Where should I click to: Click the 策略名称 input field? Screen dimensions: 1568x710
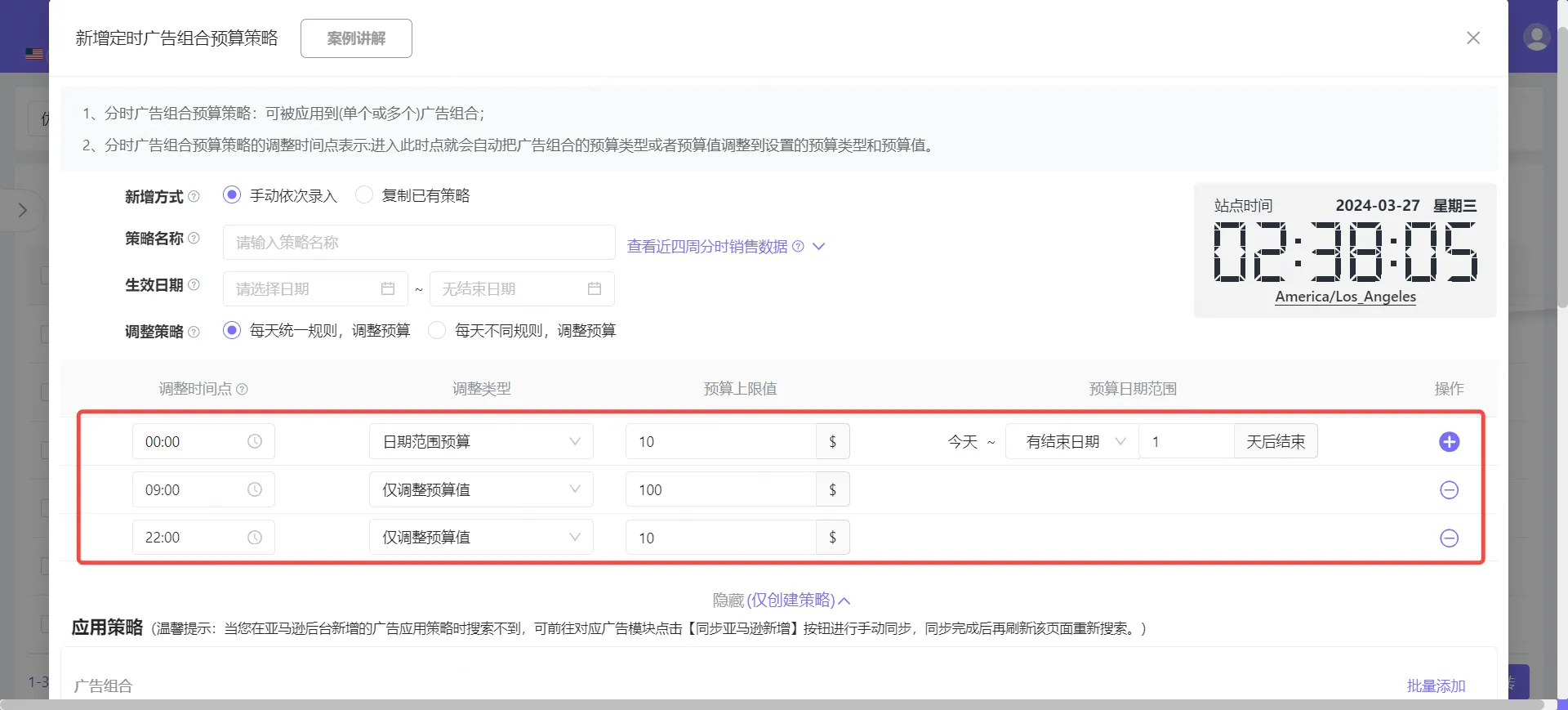click(x=419, y=242)
